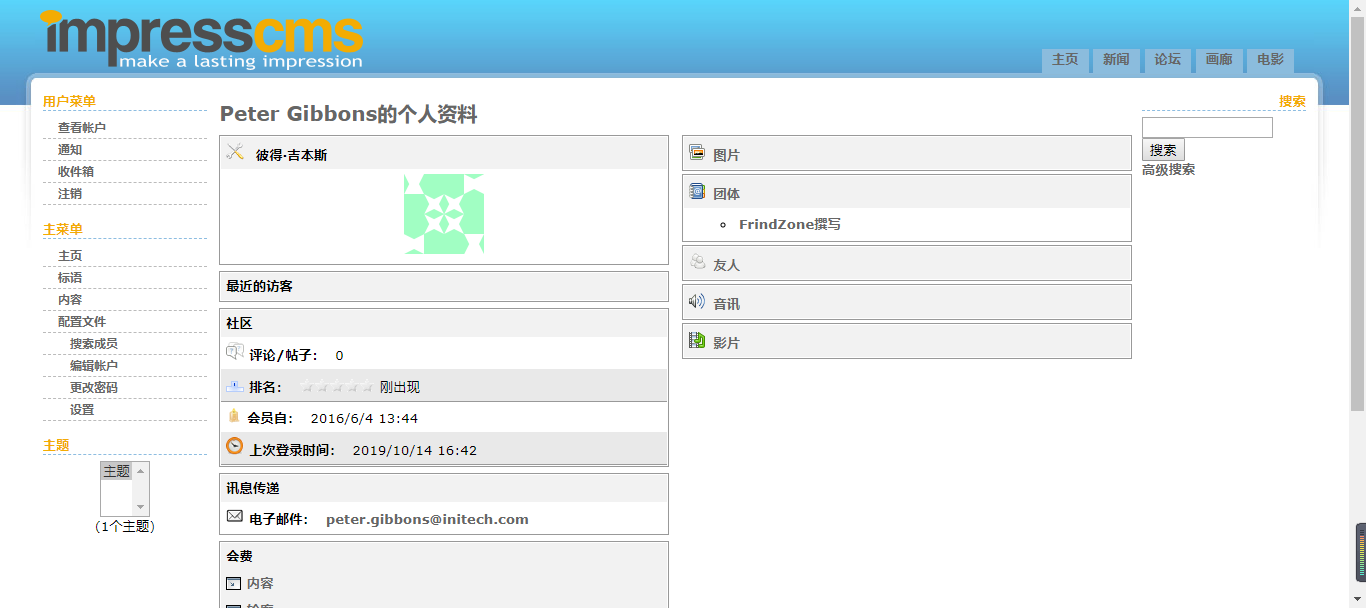Click the page vertical scrollbar
This screenshot has height=608, width=1366.
[x=1358, y=215]
